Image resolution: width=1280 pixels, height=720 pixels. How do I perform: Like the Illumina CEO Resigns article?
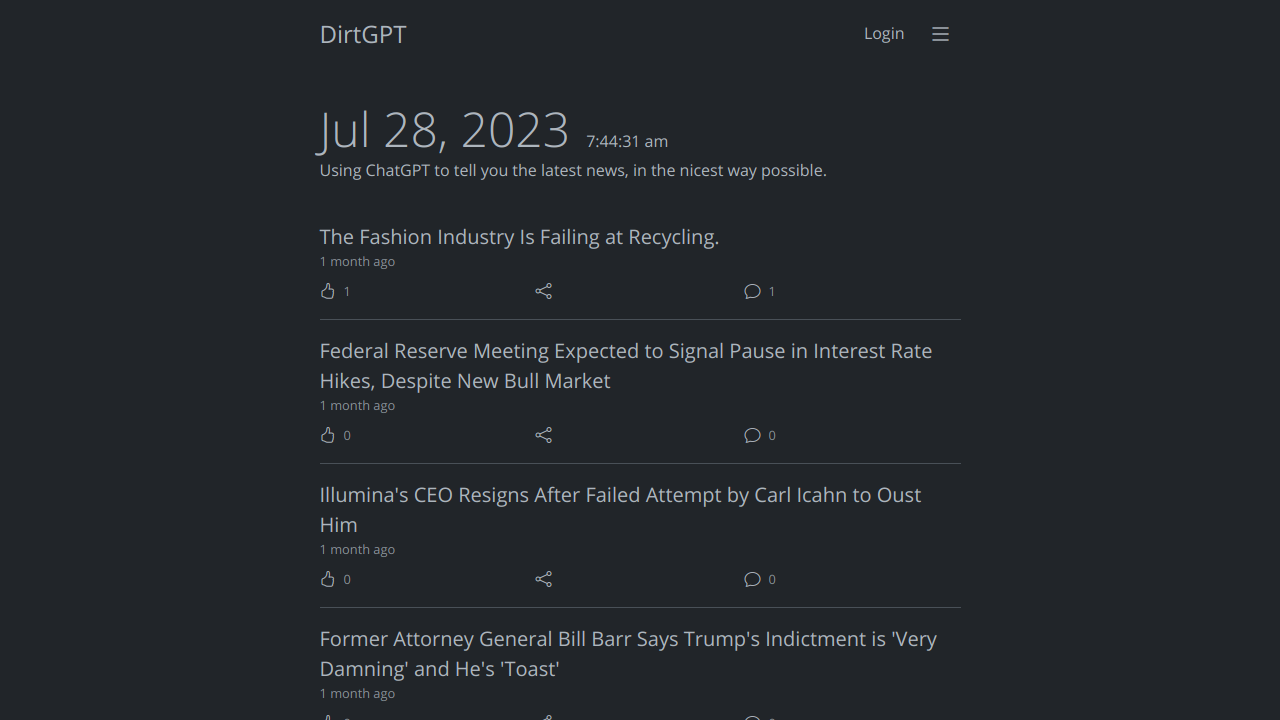point(328,579)
